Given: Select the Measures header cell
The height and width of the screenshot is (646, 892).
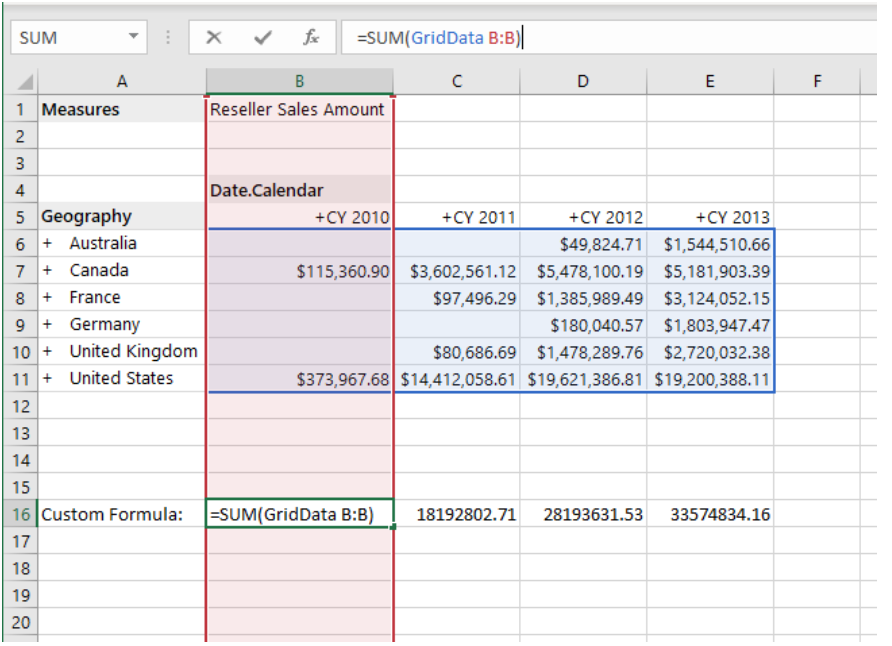Looking at the screenshot, I should (120, 109).
